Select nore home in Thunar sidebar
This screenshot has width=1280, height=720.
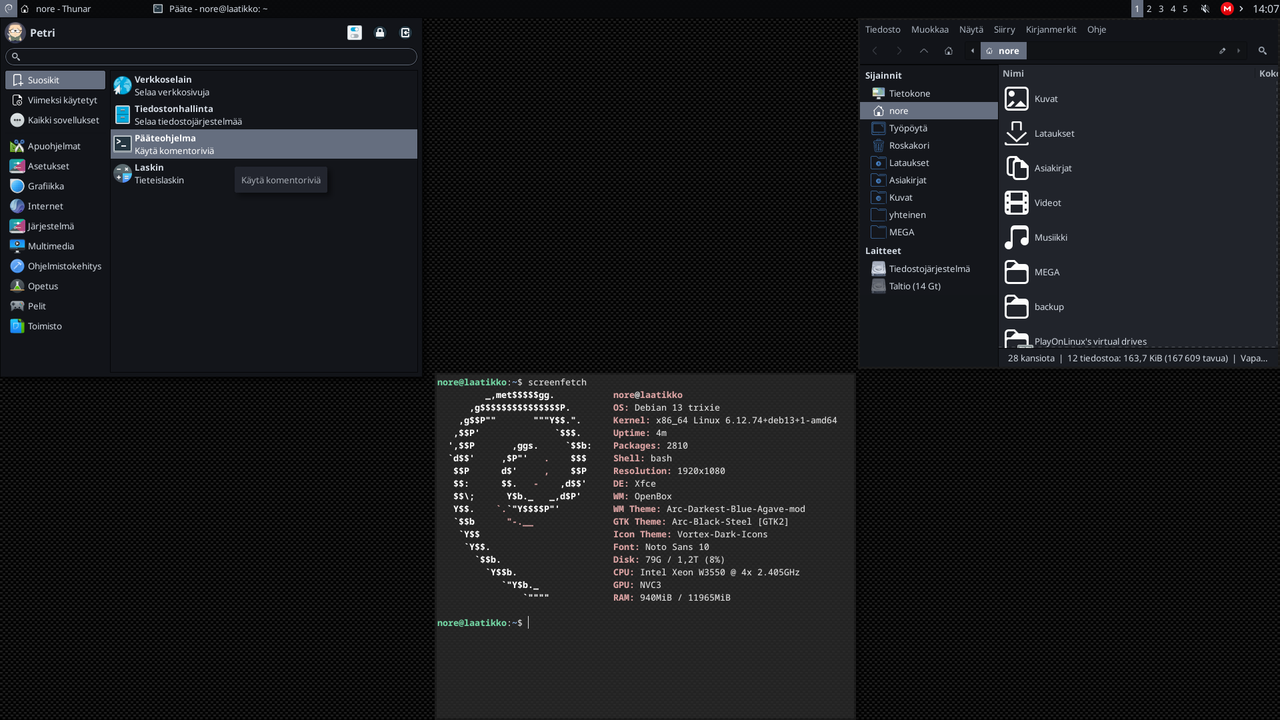[929, 111]
